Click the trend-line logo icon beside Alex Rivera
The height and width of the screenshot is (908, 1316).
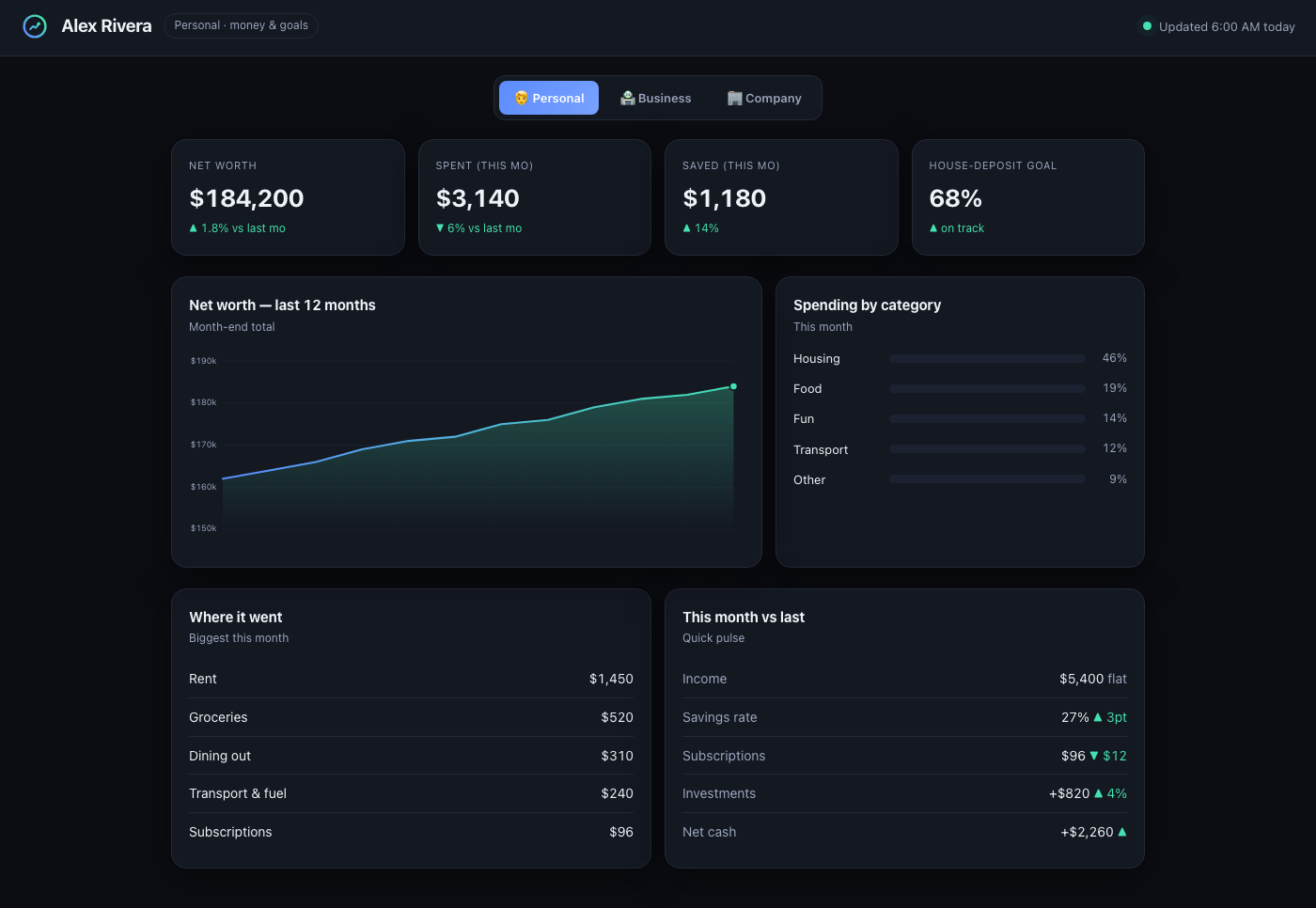coord(35,26)
